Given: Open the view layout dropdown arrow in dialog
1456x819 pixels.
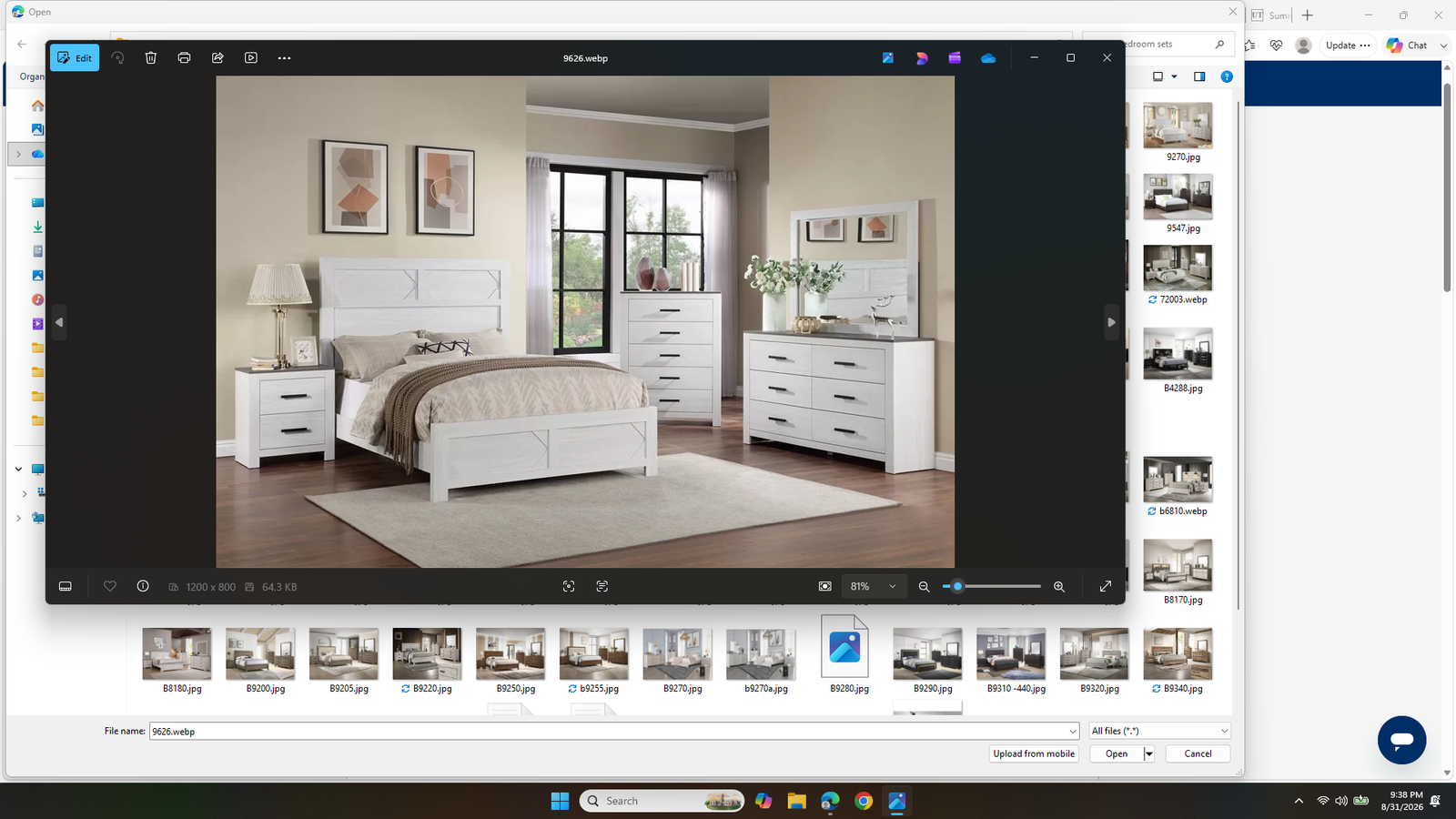Looking at the screenshot, I should (1174, 76).
